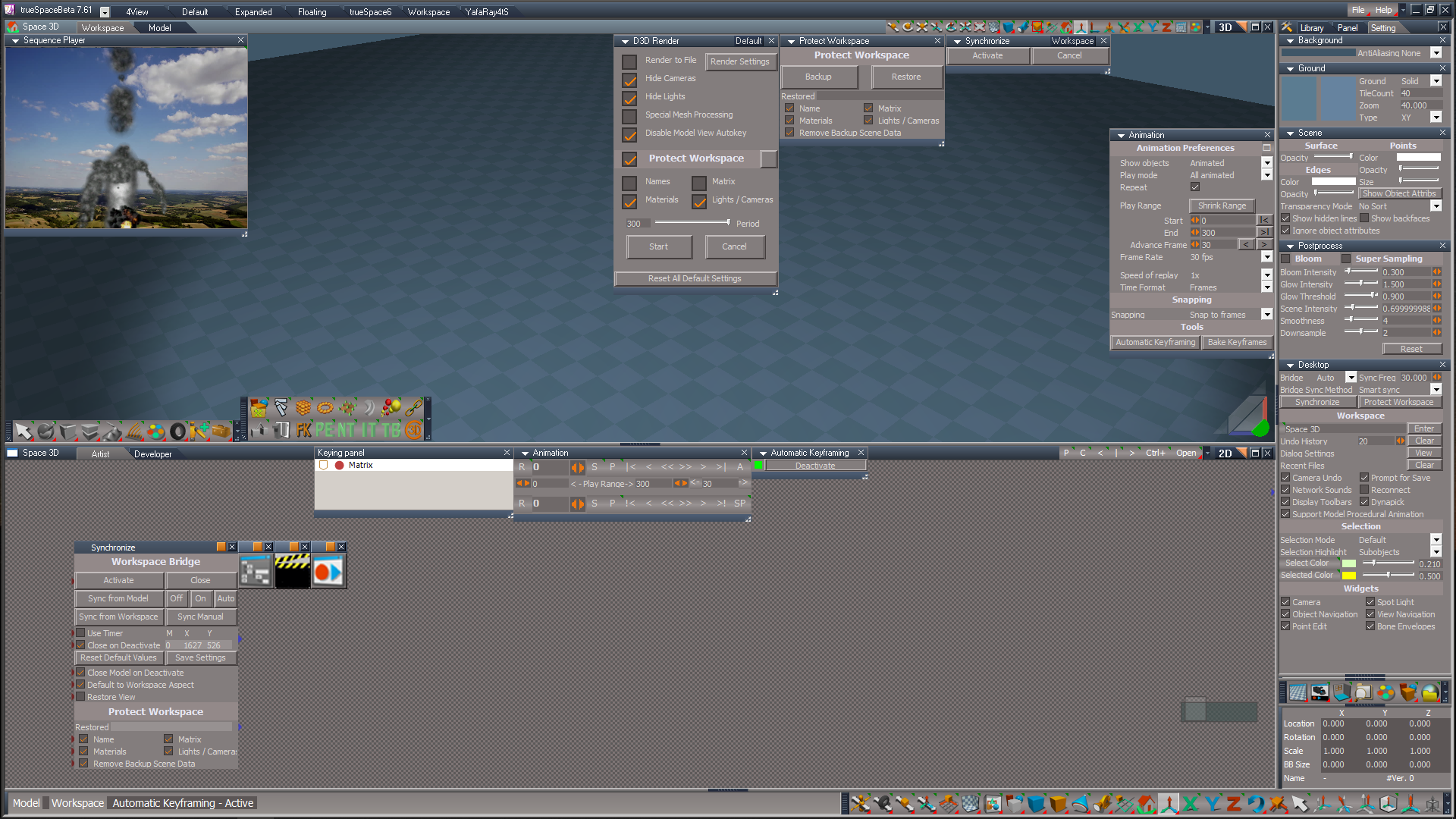Image resolution: width=1456 pixels, height=819 pixels.
Task: Click the blue curved undo arrow icon
Action: [x=1256, y=804]
